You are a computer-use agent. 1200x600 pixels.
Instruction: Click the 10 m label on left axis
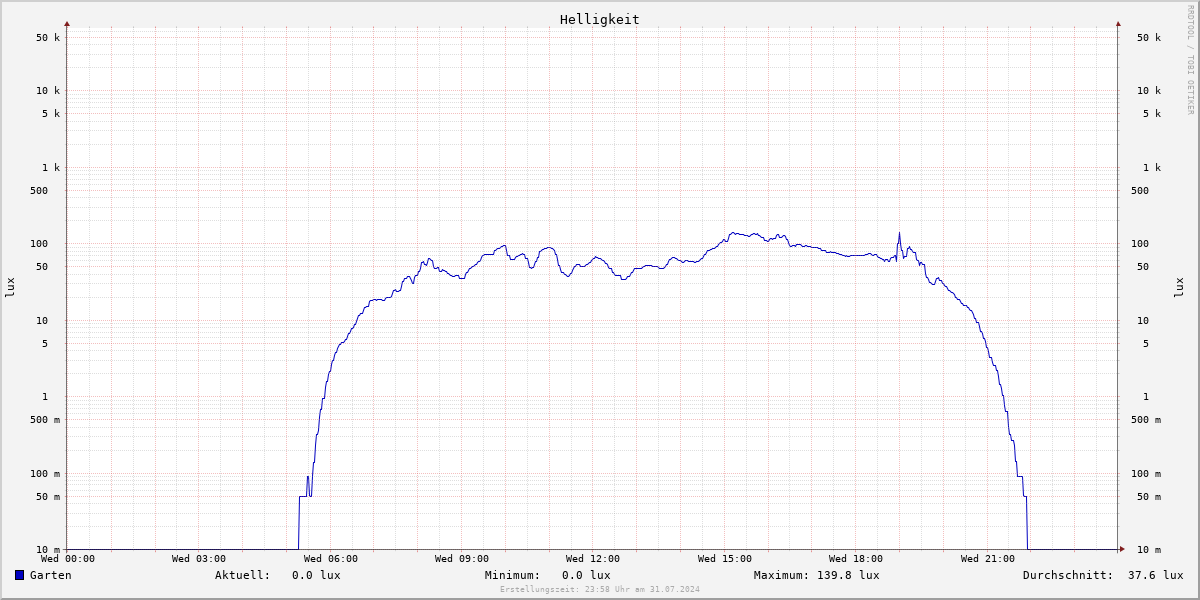coord(48,550)
